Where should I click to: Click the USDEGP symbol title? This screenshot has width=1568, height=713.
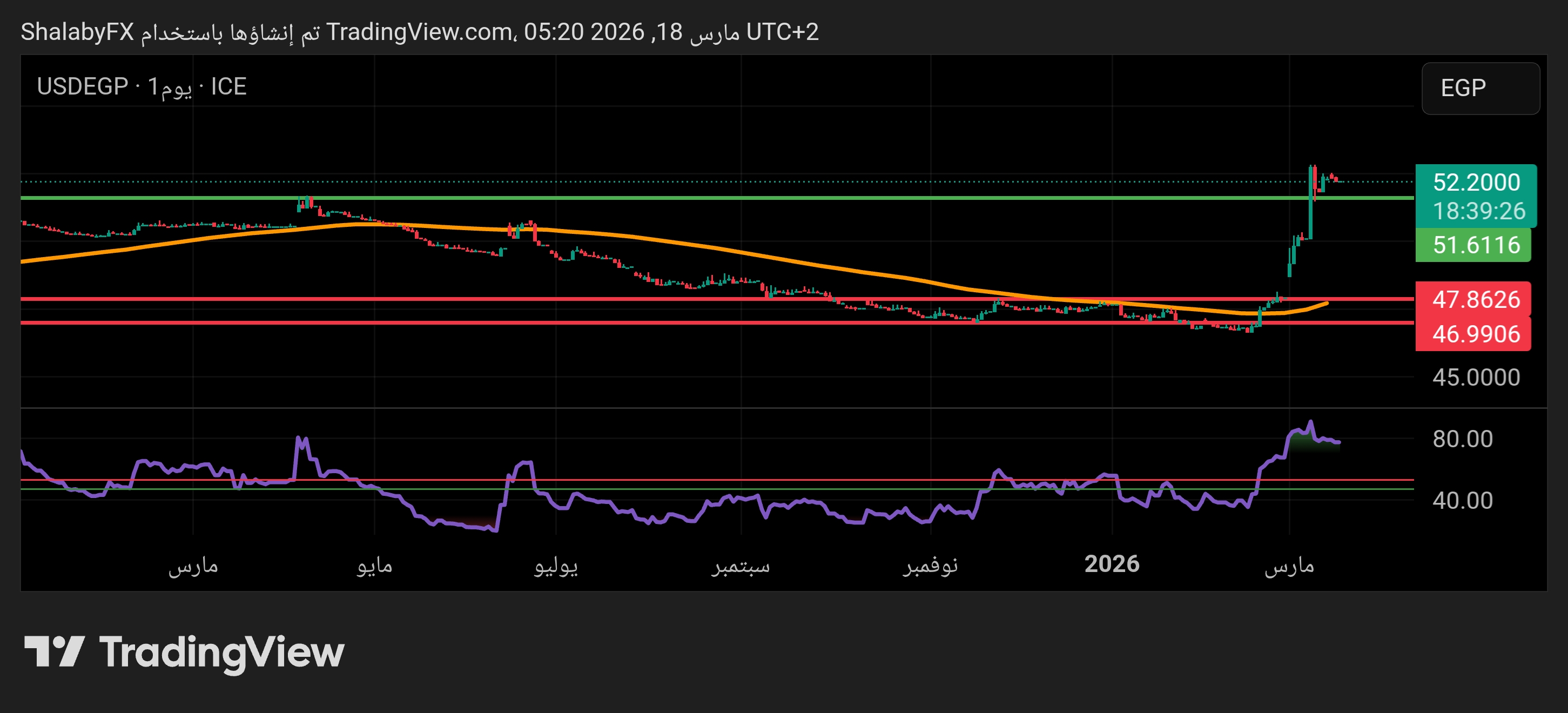coord(82,86)
